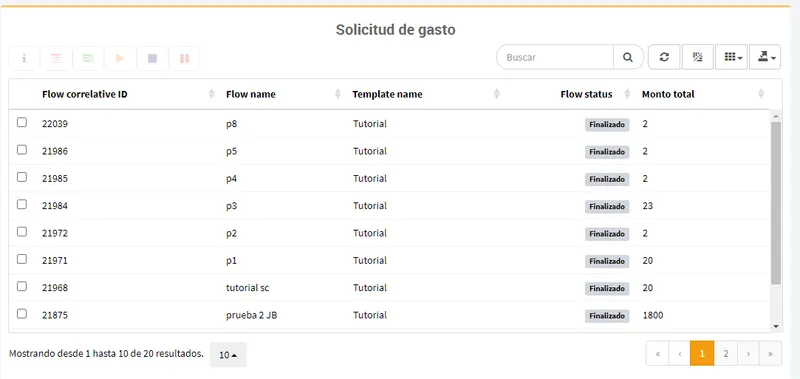Check the box for row 21984
800x379 pixels.
(x=22, y=204)
